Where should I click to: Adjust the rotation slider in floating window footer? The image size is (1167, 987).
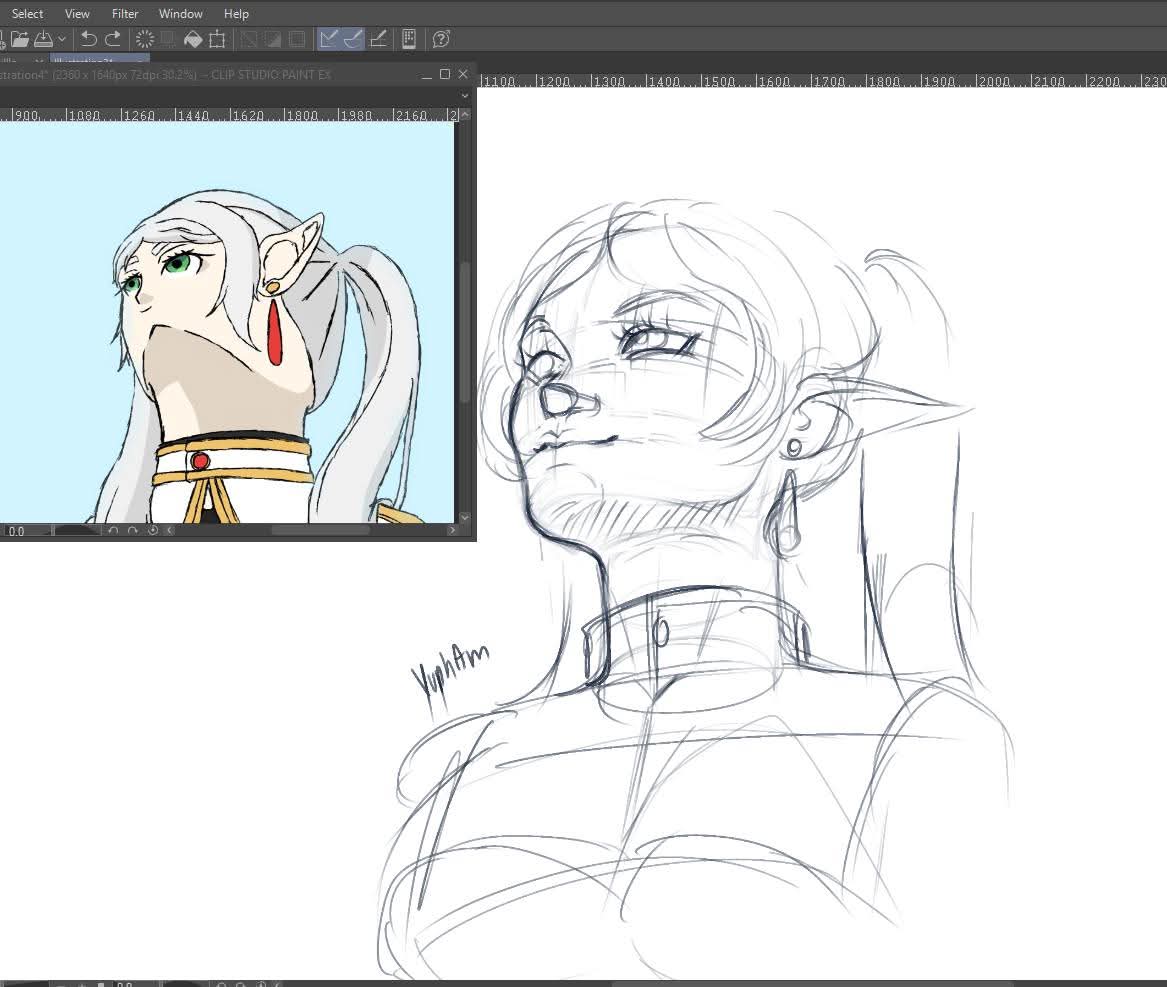tap(76, 531)
